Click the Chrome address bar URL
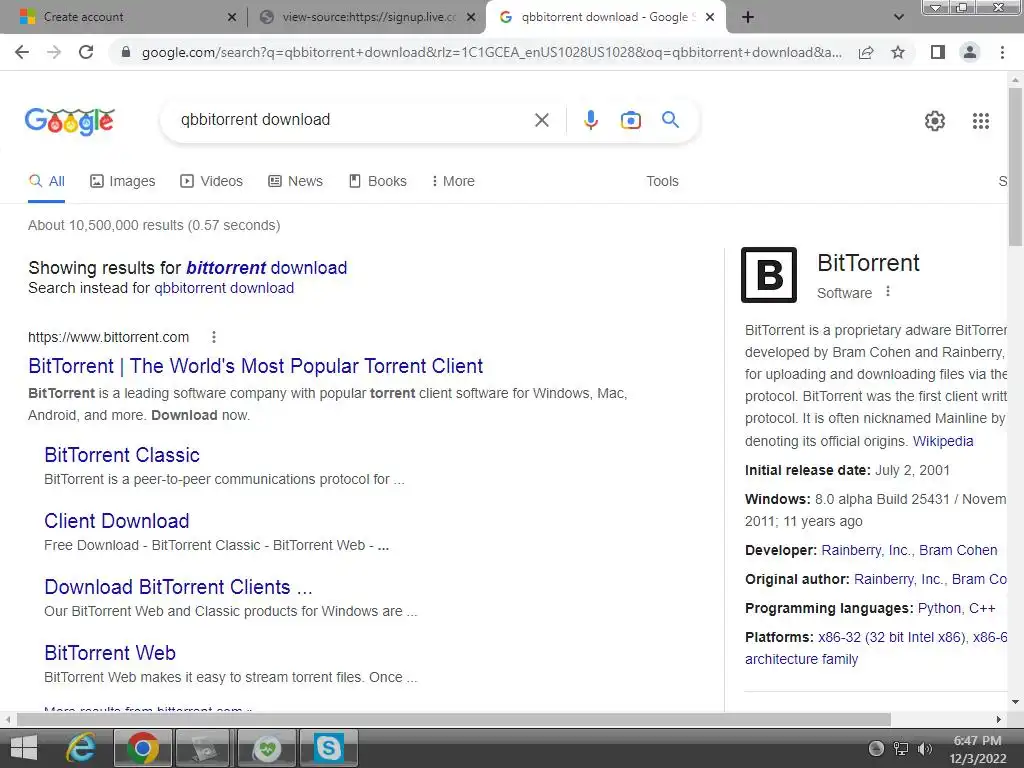The width and height of the screenshot is (1024, 768). point(491,52)
